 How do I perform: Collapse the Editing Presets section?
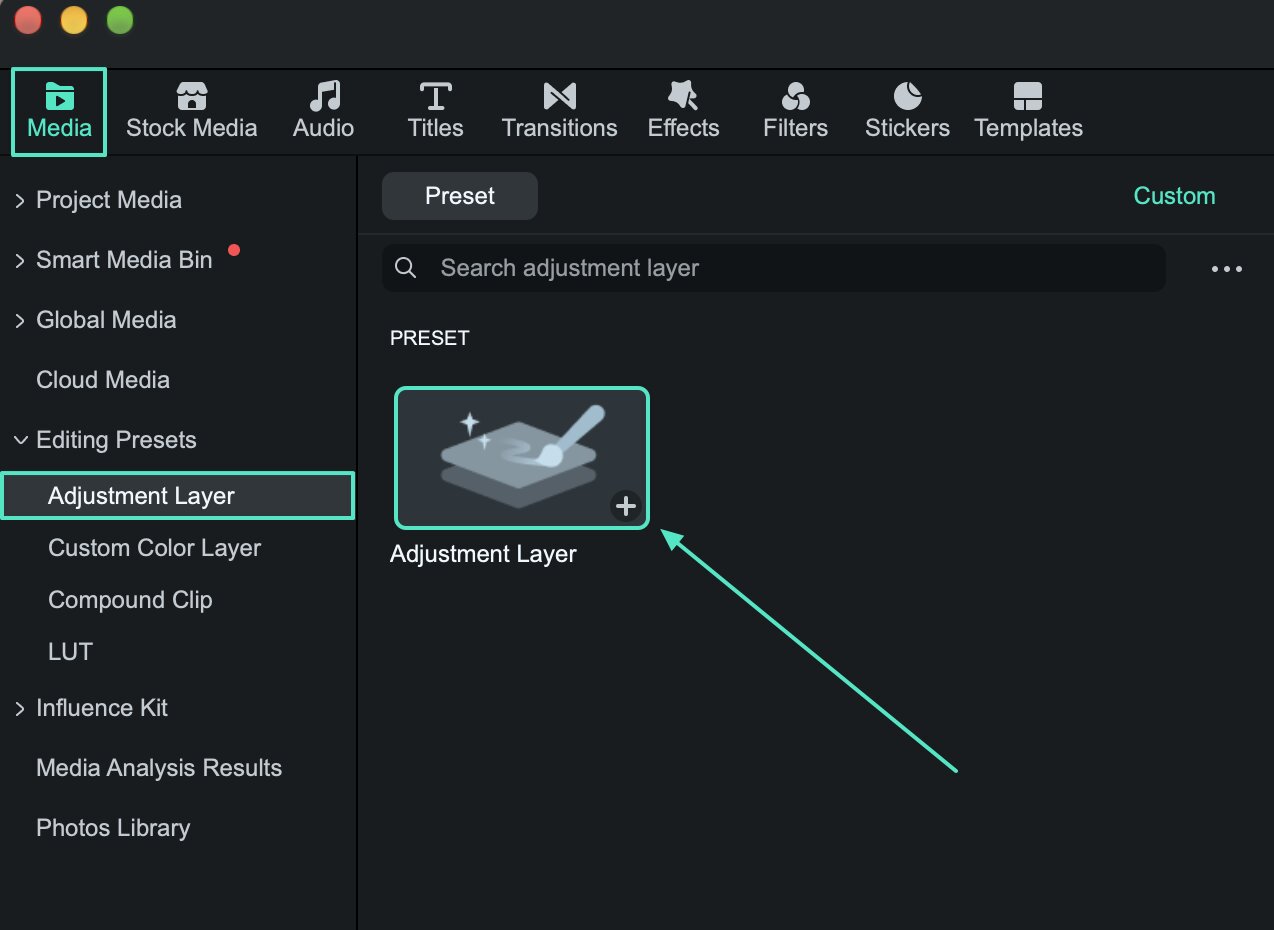tap(20, 440)
